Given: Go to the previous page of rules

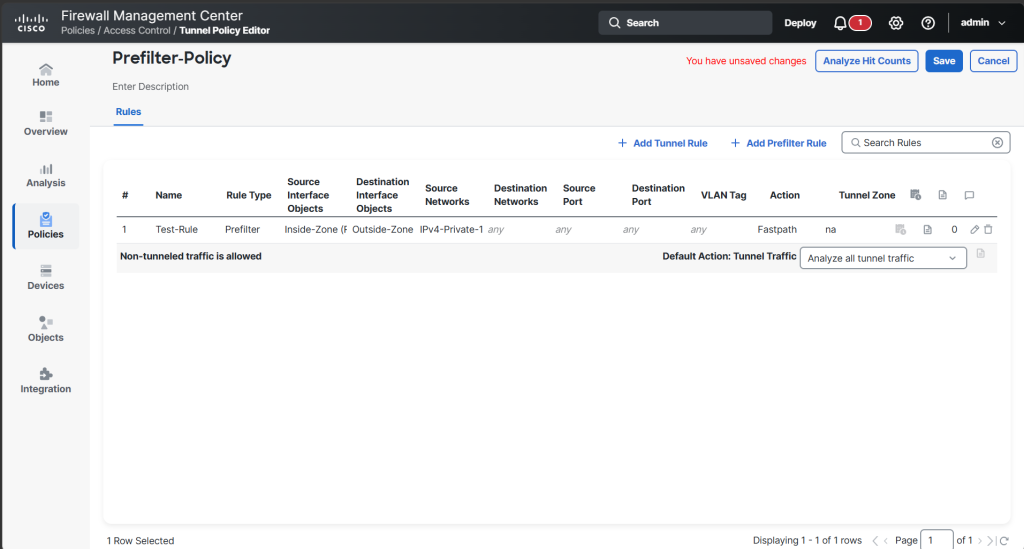Looking at the screenshot, I should tap(886, 541).
